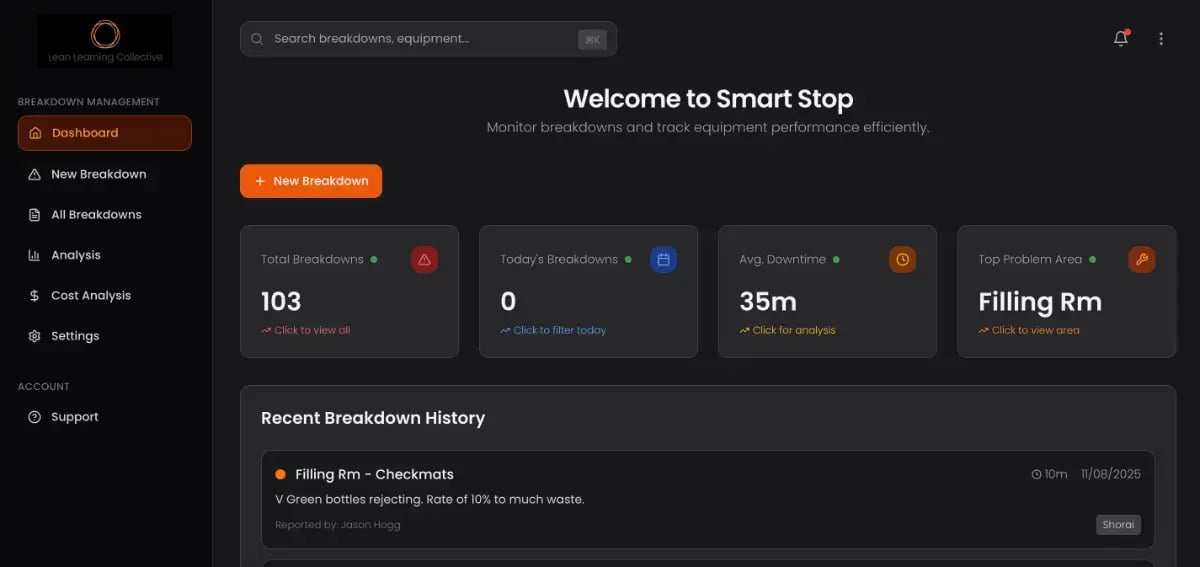Click the wrench icon on Top Problem Area

click(x=1141, y=260)
